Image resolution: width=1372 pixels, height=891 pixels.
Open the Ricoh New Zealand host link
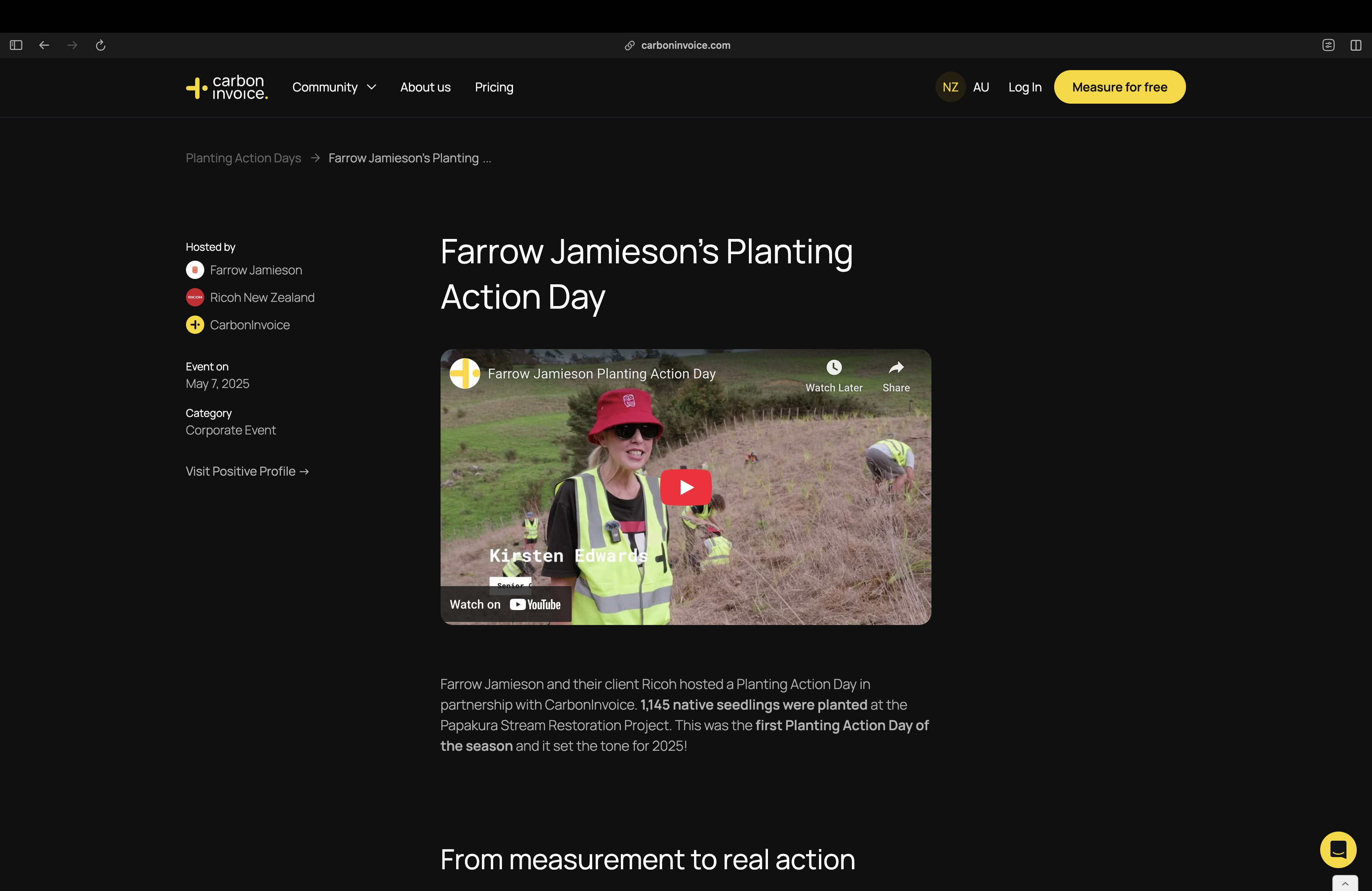[x=262, y=297]
